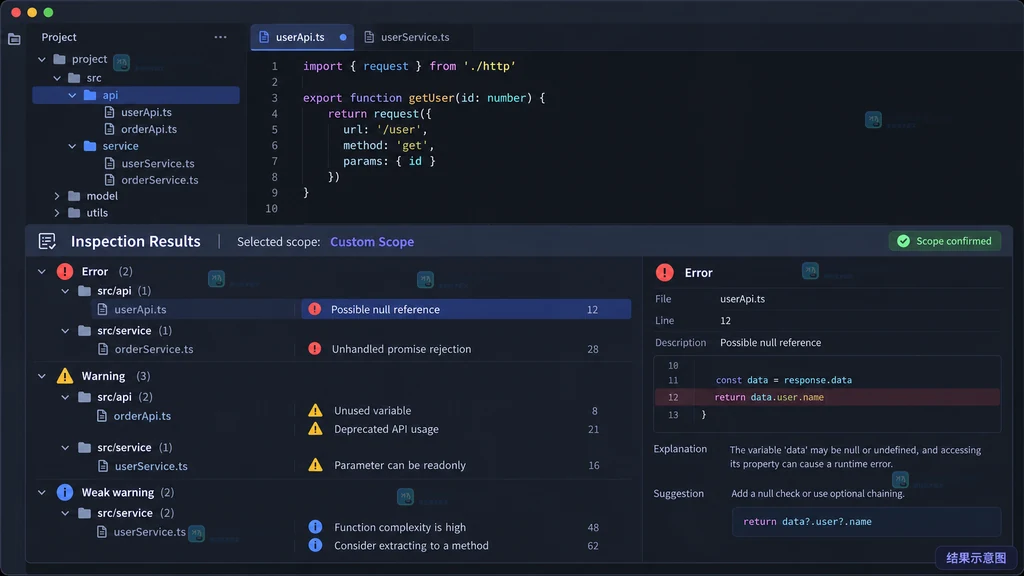Click info icon beside Consider extracting to a method

coord(315,545)
